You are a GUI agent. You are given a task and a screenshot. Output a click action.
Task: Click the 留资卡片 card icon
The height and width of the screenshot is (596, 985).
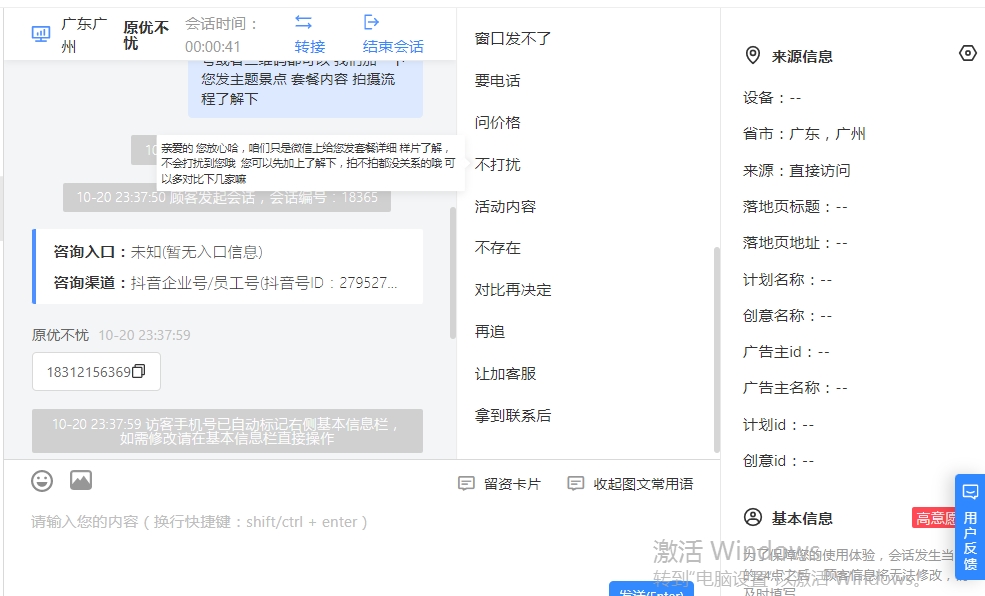tap(466, 483)
